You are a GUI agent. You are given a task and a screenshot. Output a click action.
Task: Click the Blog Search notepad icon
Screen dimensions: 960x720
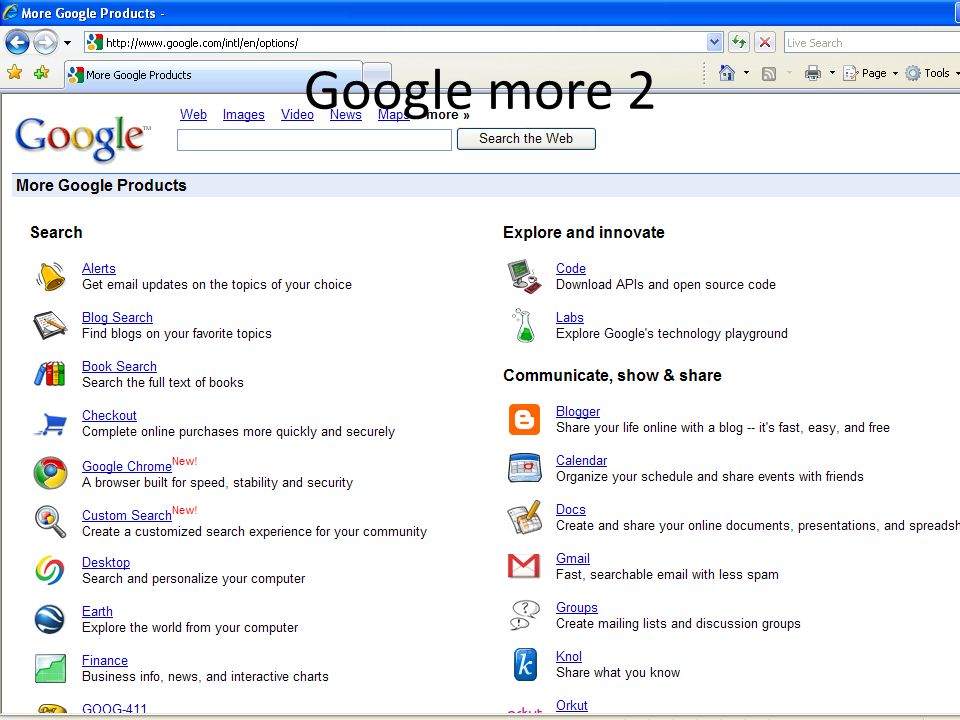(x=50, y=325)
